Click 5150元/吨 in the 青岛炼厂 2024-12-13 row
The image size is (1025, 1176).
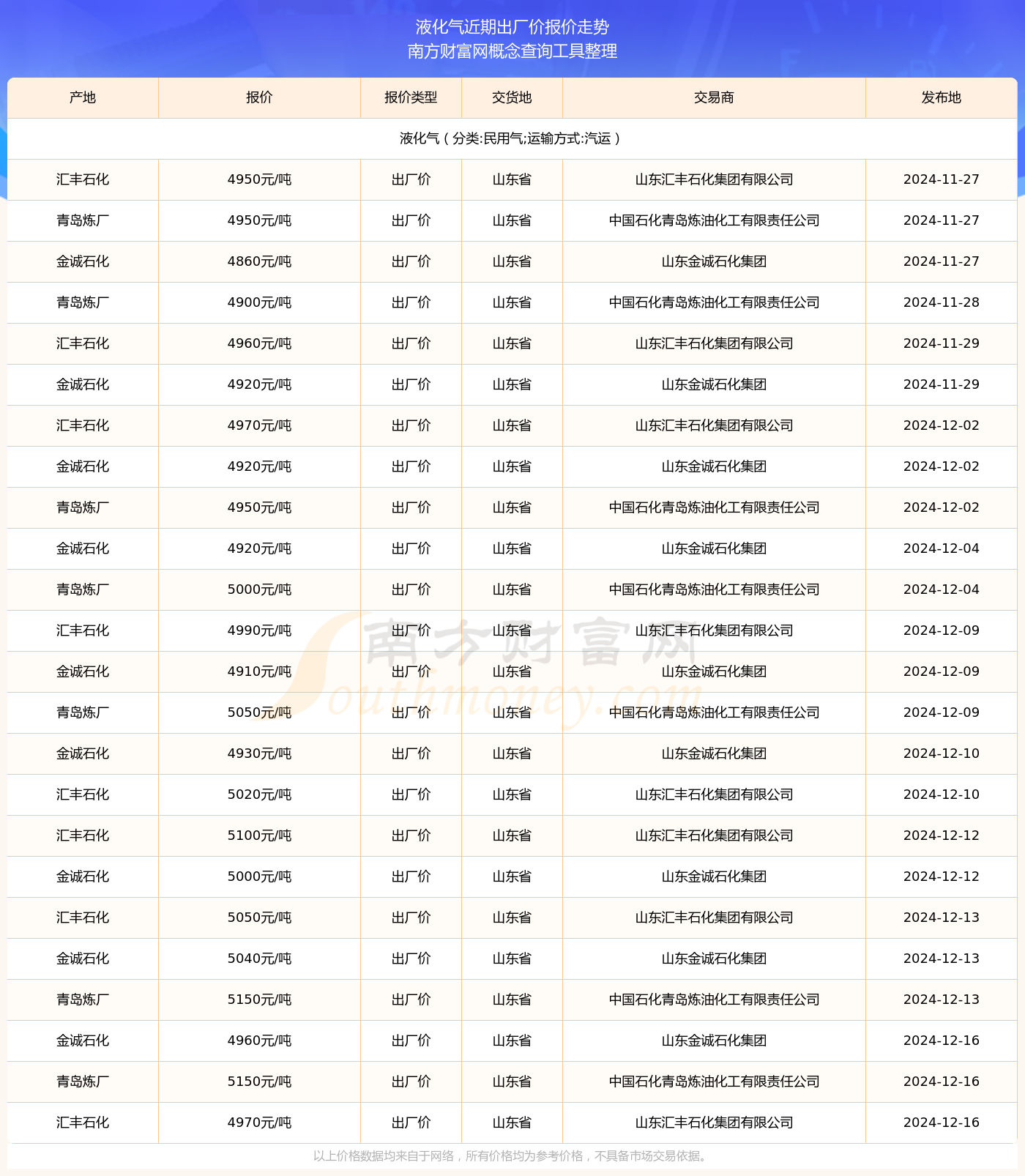259,1000
